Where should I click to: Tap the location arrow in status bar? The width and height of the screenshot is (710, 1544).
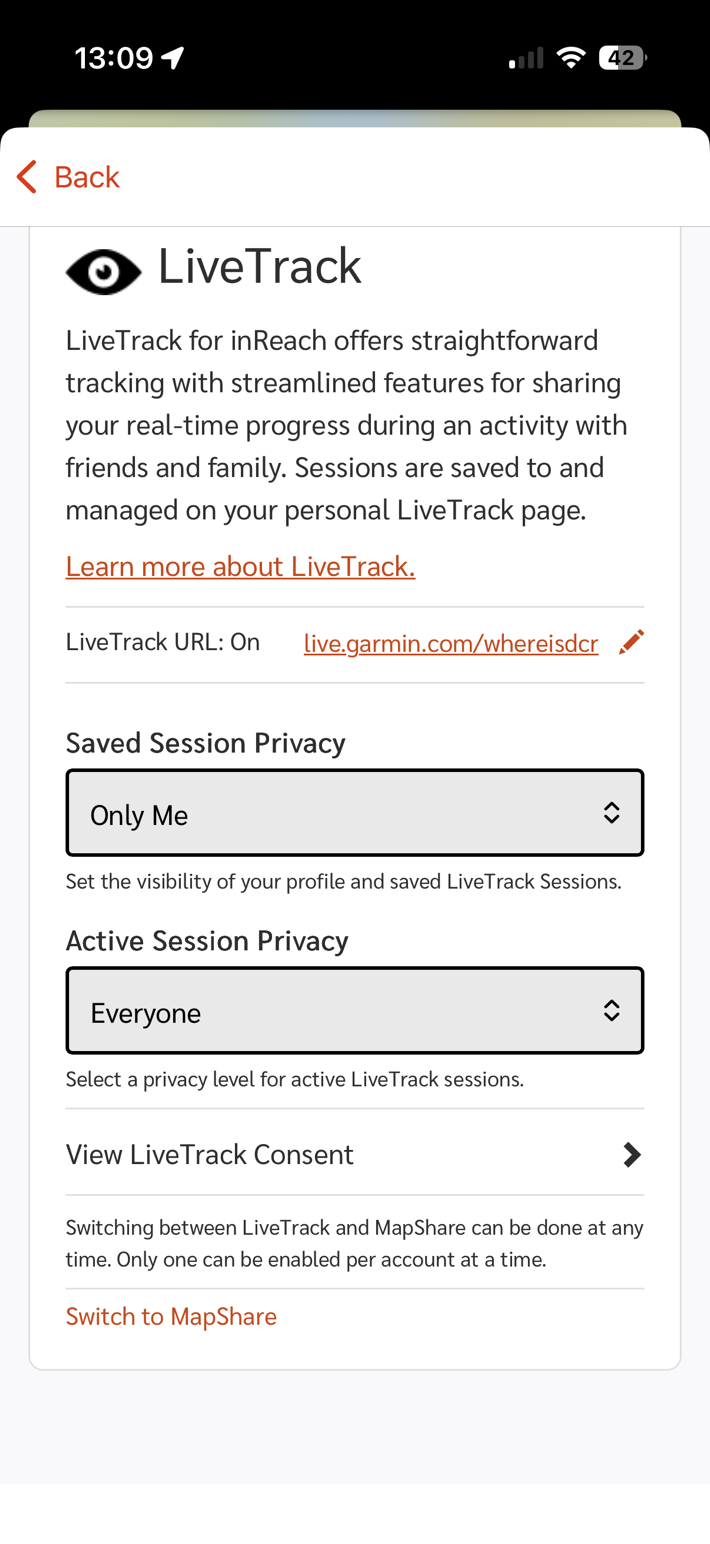pos(173,58)
